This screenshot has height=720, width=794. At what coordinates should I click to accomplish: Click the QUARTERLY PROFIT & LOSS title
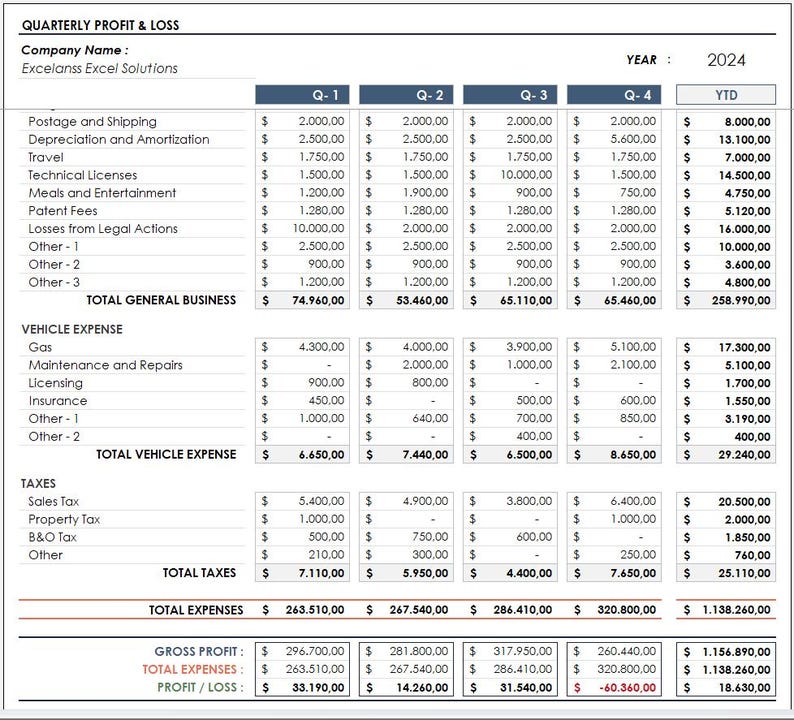[x=100, y=25]
